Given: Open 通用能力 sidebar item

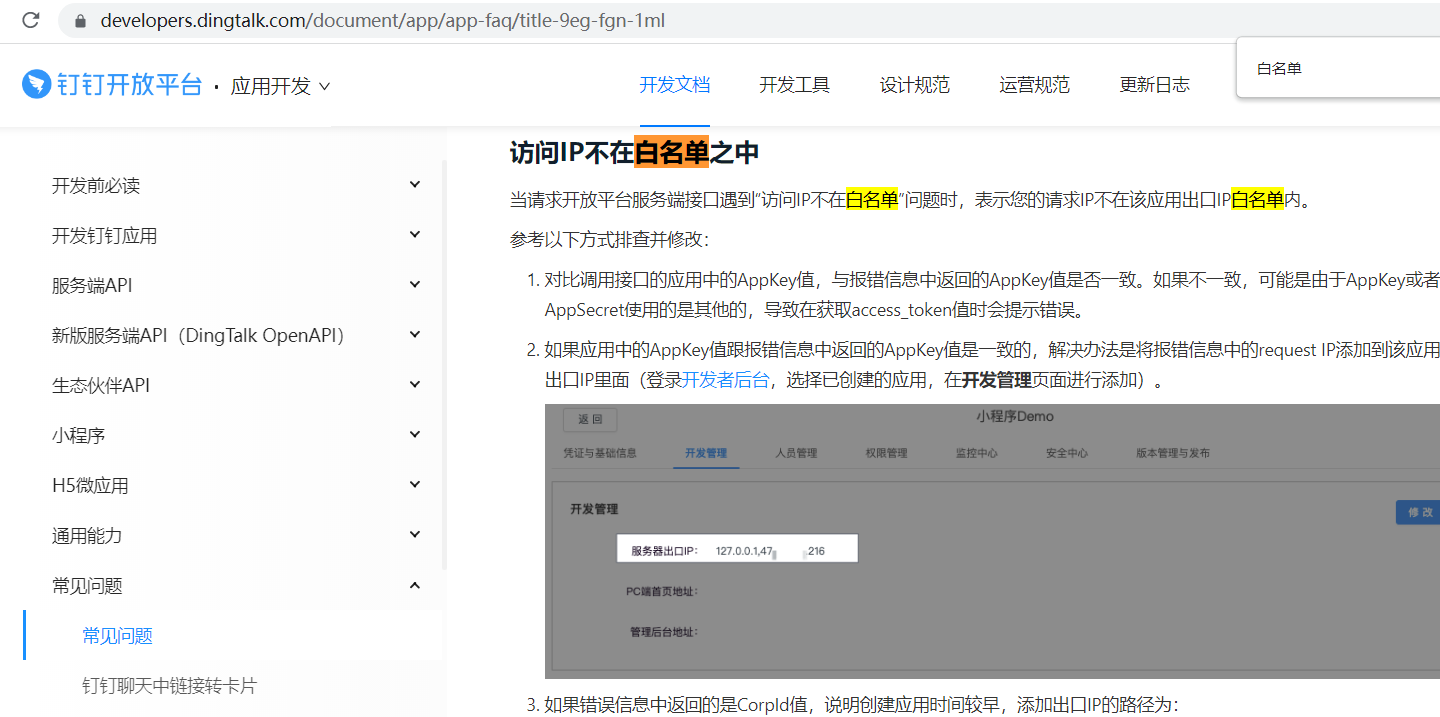Looking at the screenshot, I should [87, 535].
